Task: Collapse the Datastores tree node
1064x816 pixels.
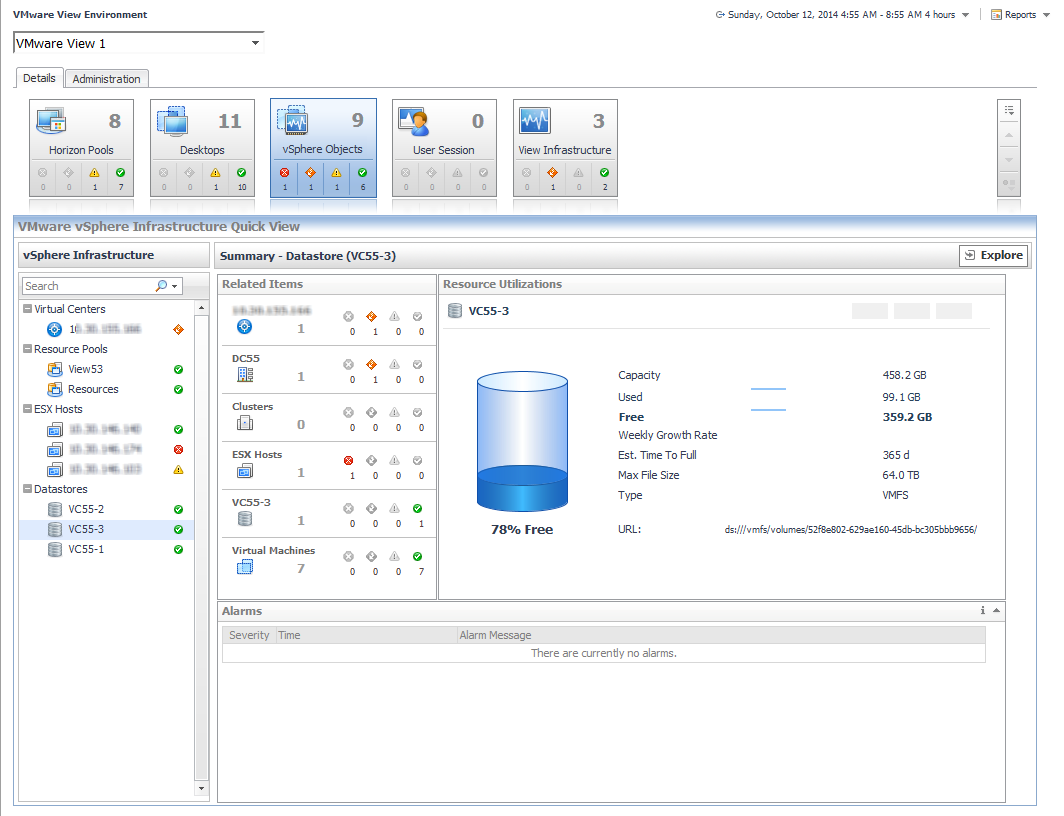Action: tap(27, 489)
